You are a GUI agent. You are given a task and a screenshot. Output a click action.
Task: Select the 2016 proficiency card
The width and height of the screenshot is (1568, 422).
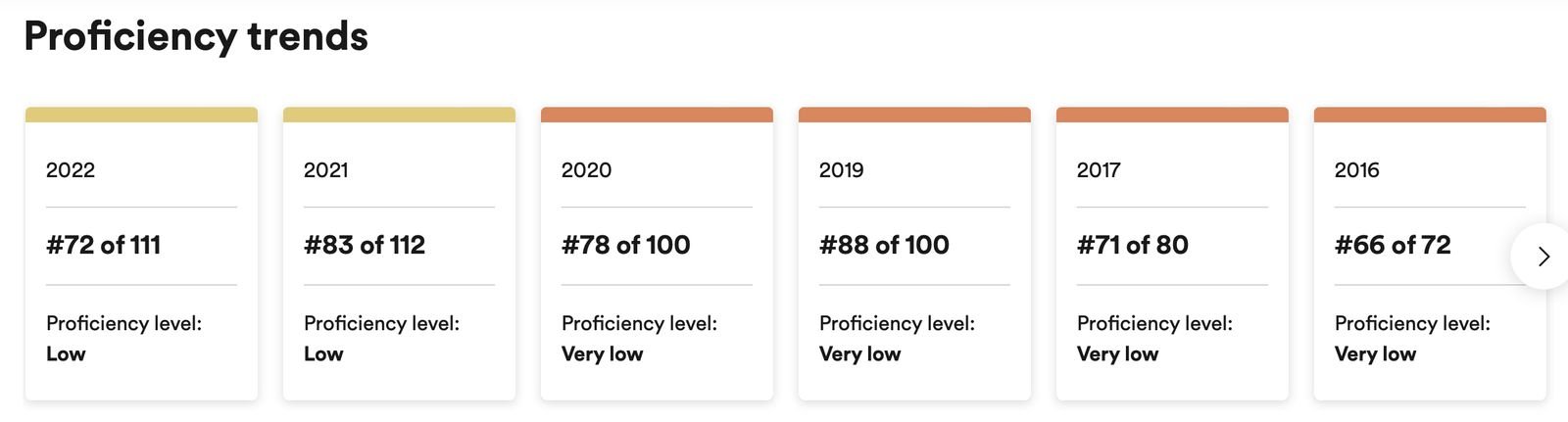[x=1430, y=254]
